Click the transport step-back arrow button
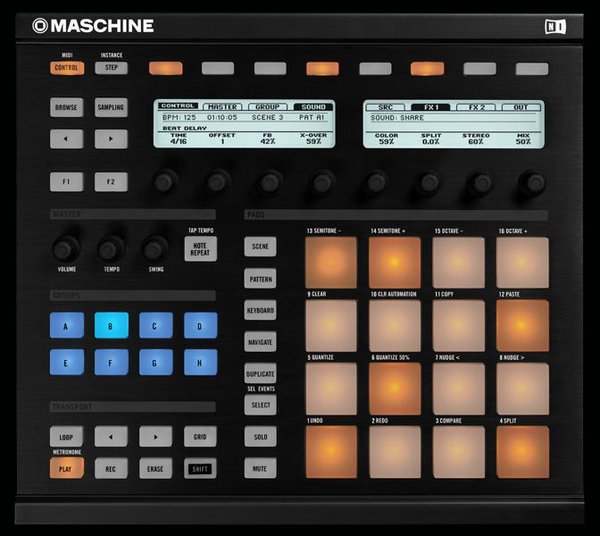The height and width of the screenshot is (536, 600). pyautogui.click(x=111, y=437)
